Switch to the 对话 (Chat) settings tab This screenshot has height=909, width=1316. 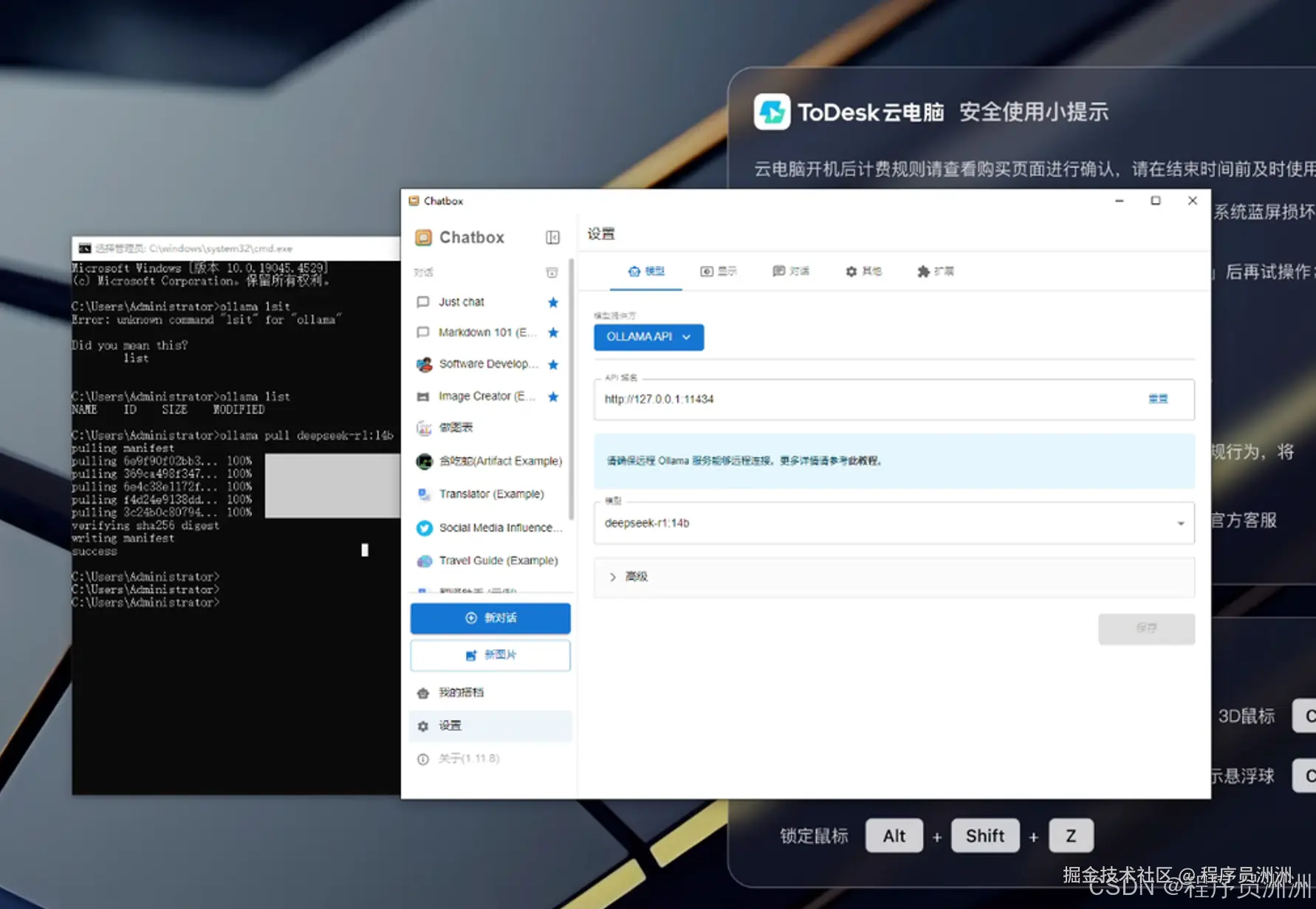[x=790, y=272]
